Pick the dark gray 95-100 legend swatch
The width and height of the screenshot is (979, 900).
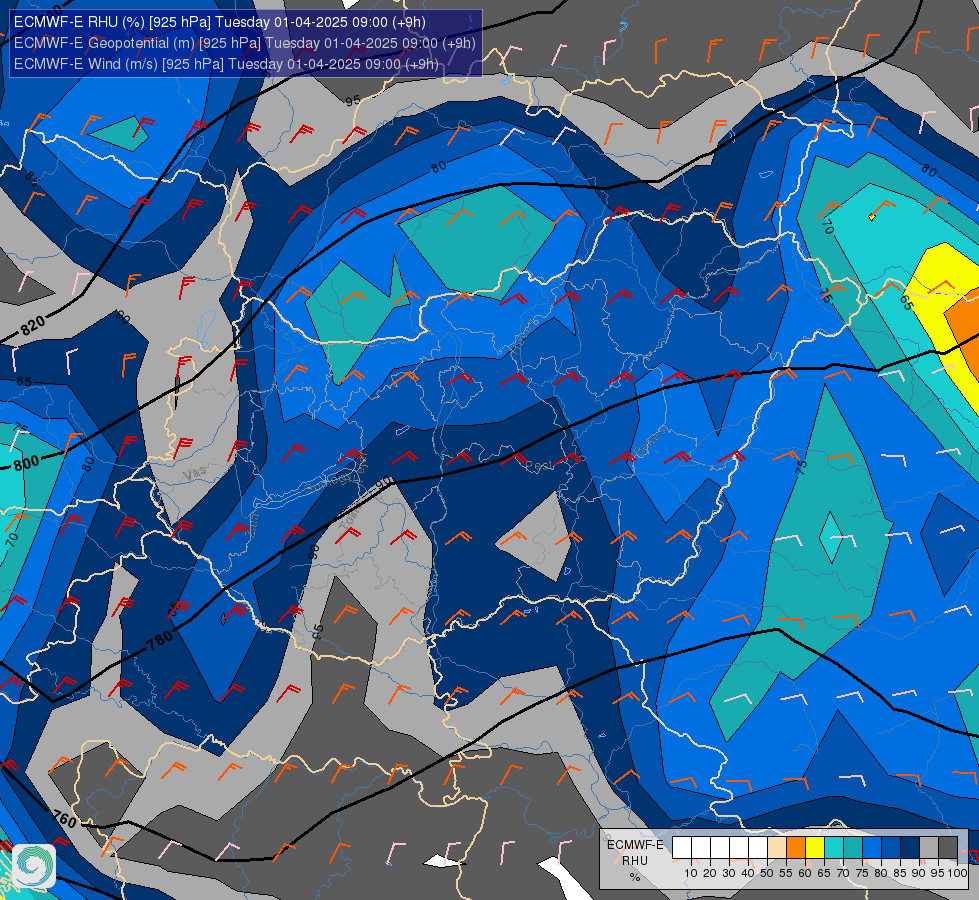(948, 847)
